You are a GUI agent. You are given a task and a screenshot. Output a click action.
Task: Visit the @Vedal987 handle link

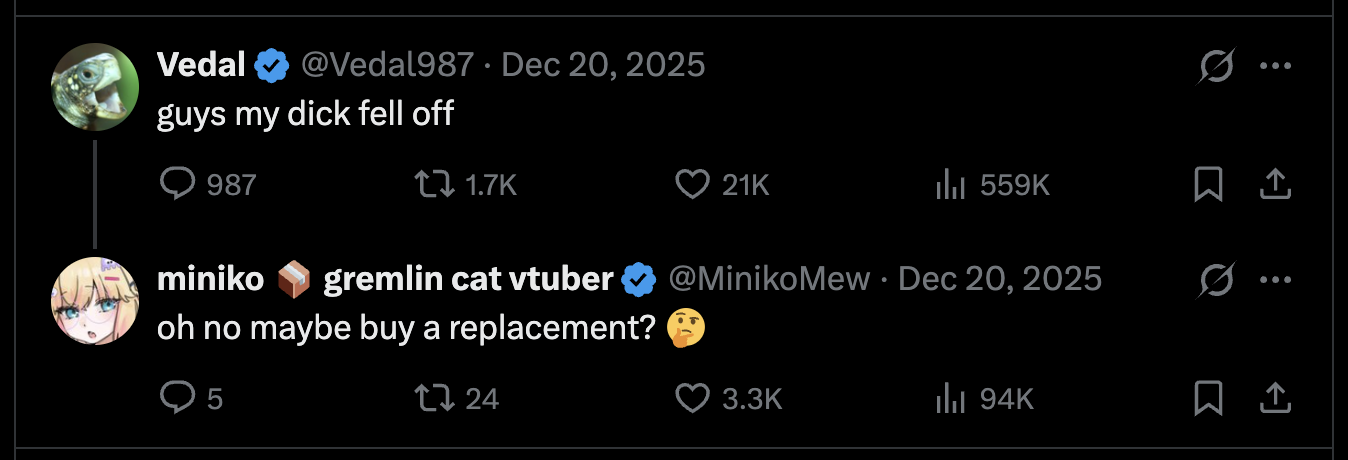387,66
